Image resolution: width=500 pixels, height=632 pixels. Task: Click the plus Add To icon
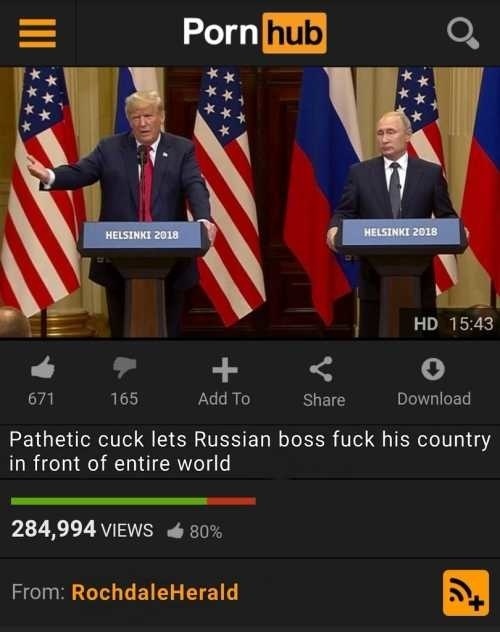click(x=225, y=370)
